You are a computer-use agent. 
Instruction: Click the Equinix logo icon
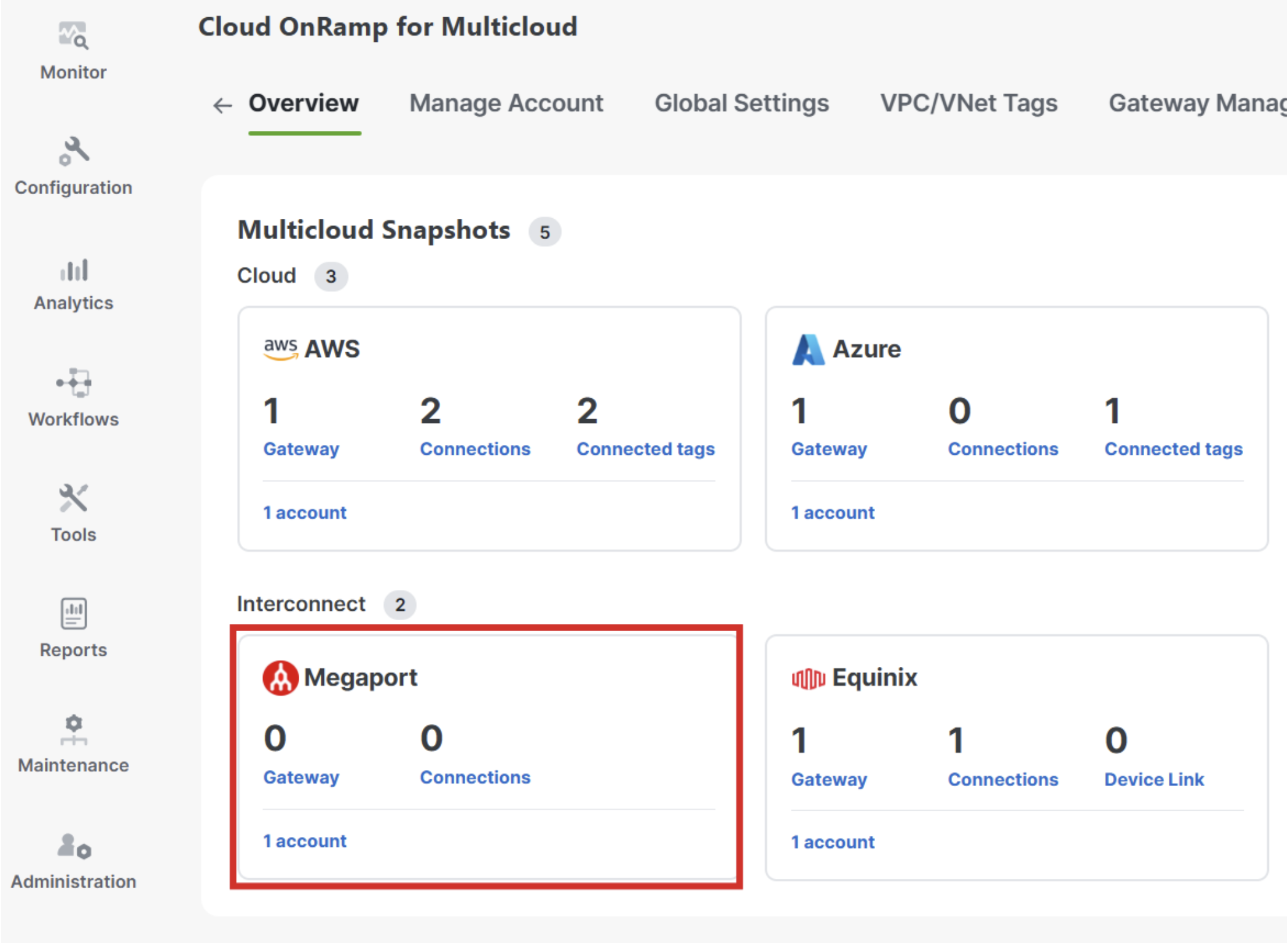point(808,678)
